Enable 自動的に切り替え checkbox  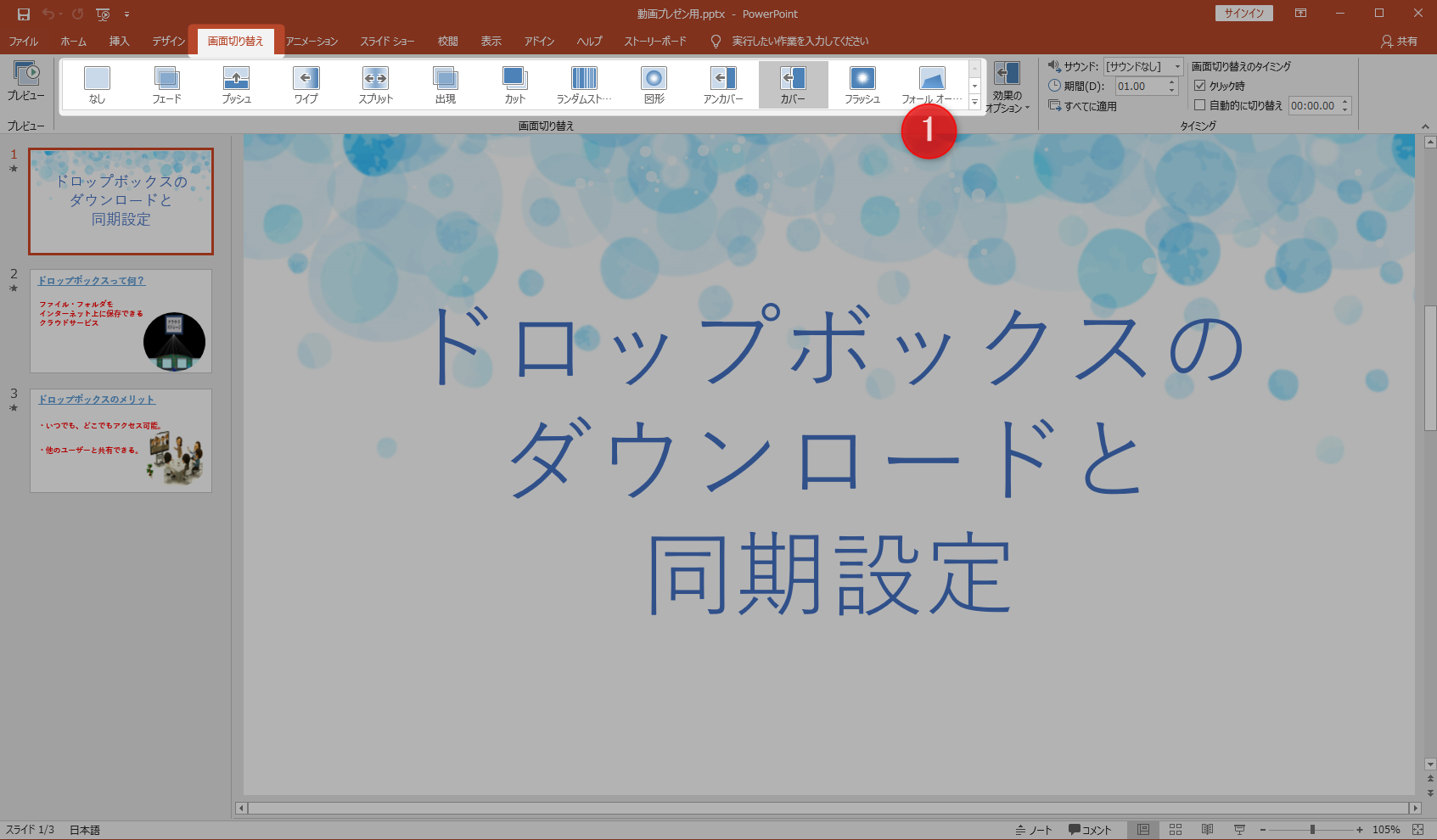point(1200,105)
